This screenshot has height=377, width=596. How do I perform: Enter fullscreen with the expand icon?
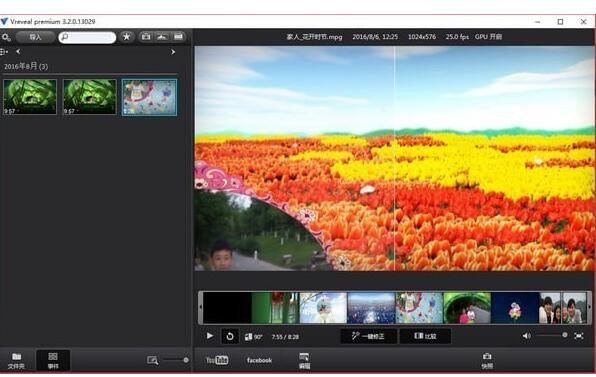tap(579, 336)
